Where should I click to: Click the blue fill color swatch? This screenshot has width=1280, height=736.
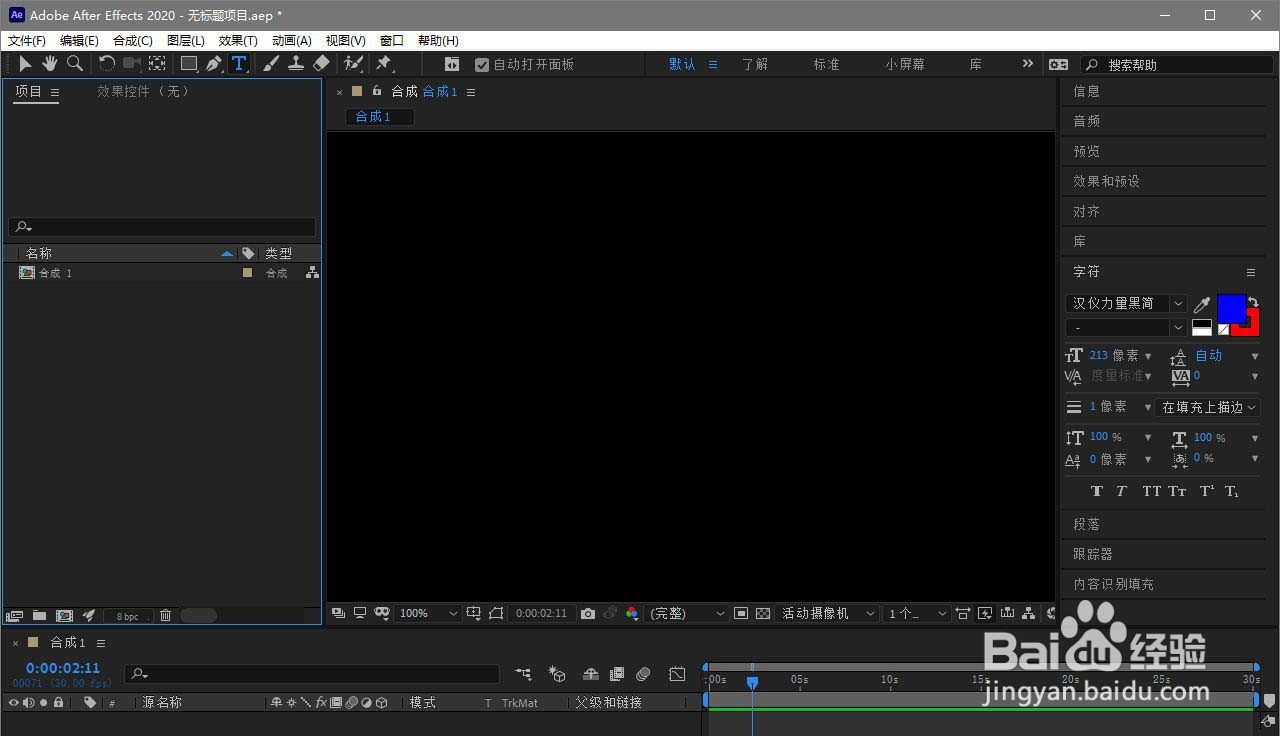pos(1231,307)
